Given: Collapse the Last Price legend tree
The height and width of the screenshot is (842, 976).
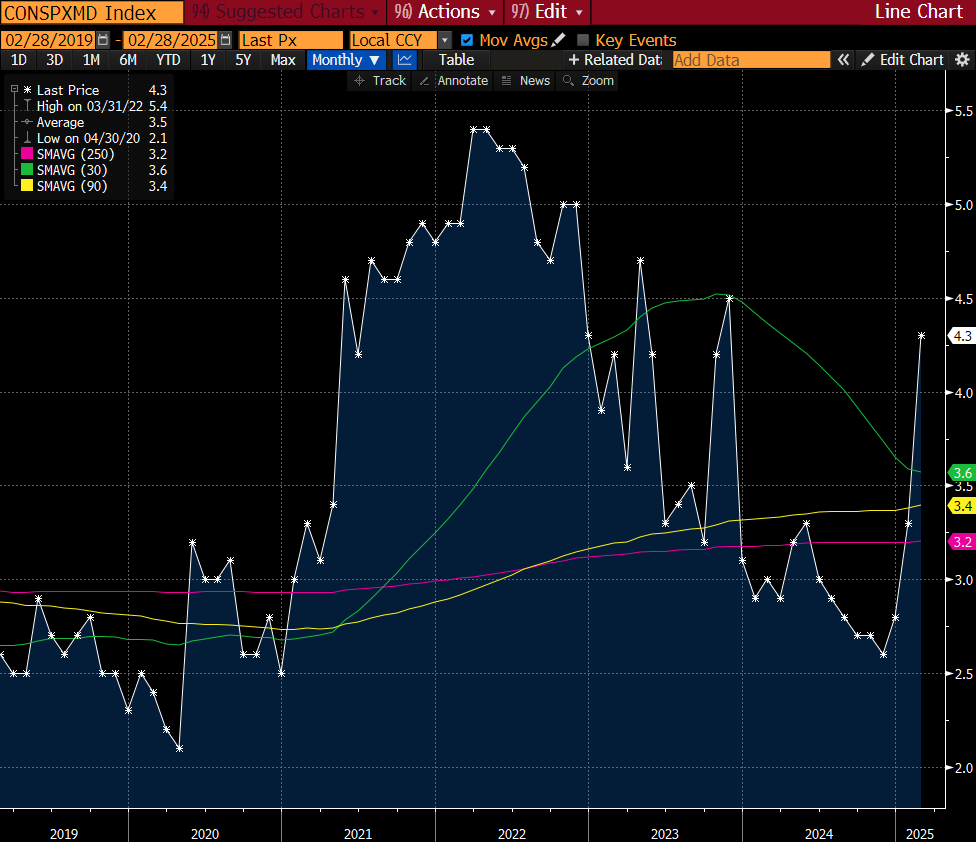Looking at the screenshot, I should pos(14,90).
